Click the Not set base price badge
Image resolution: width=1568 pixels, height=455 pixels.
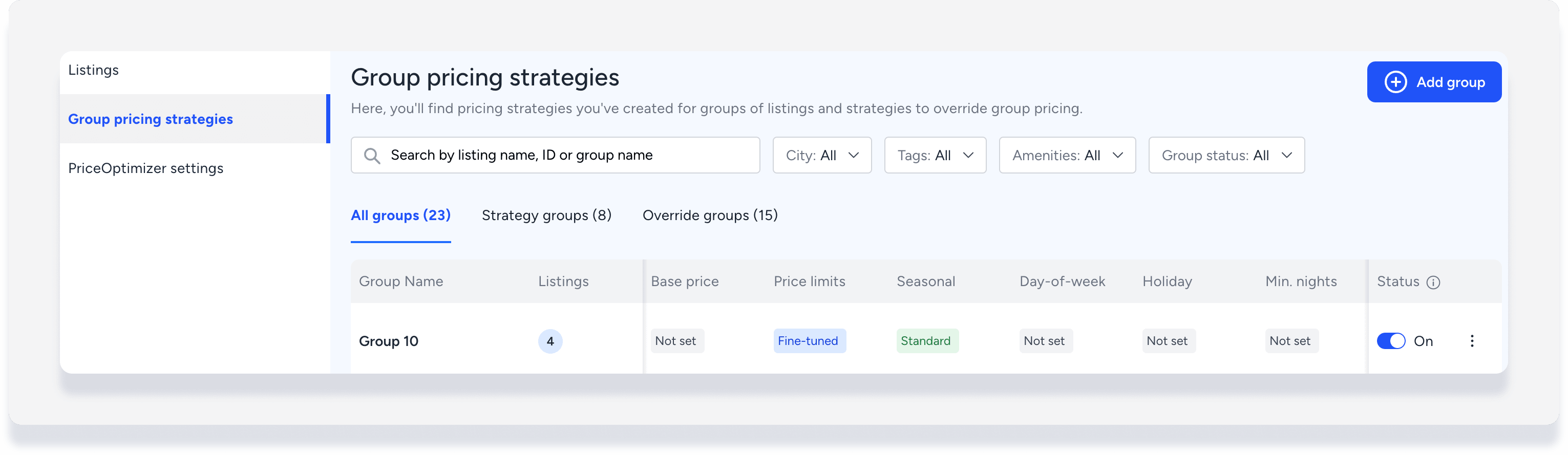click(x=675, y=341)
